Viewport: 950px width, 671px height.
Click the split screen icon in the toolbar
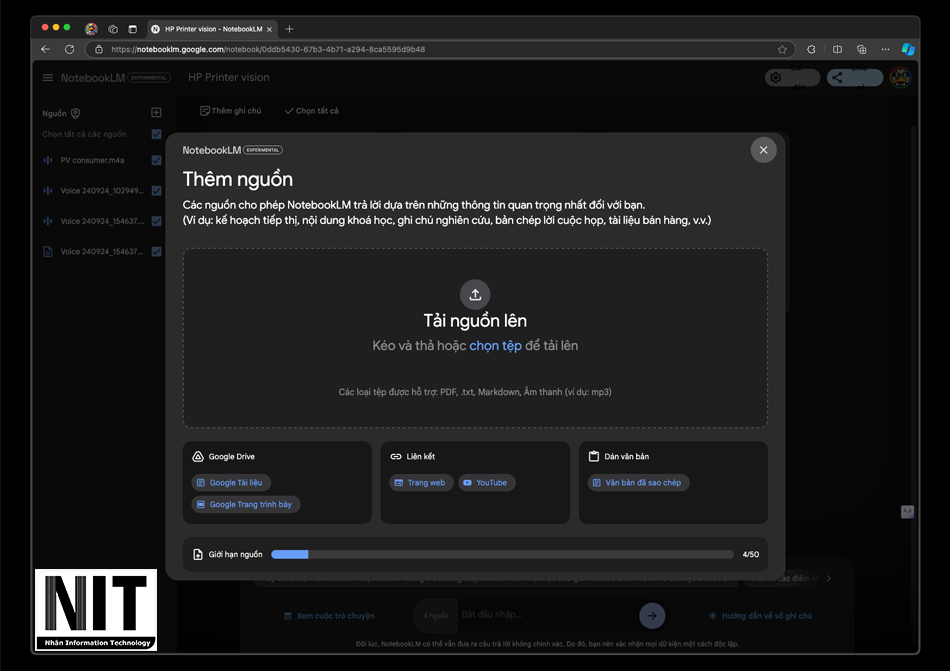(837, 49)
